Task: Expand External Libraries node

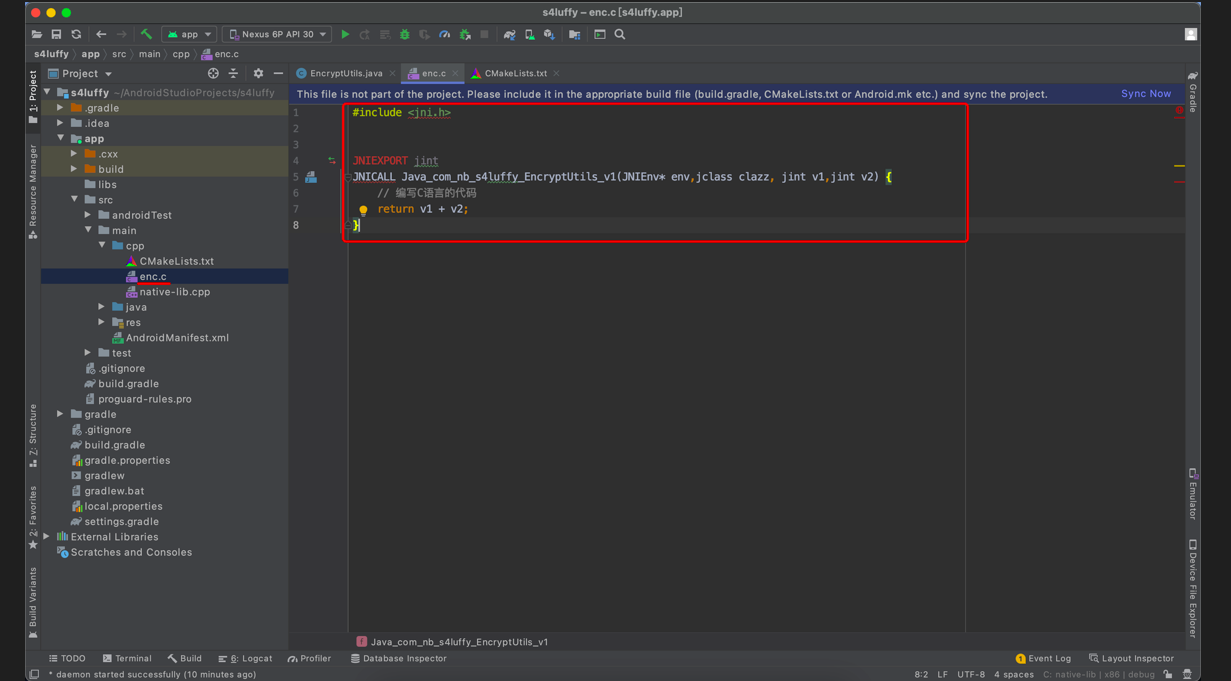Action: (46, 537)
